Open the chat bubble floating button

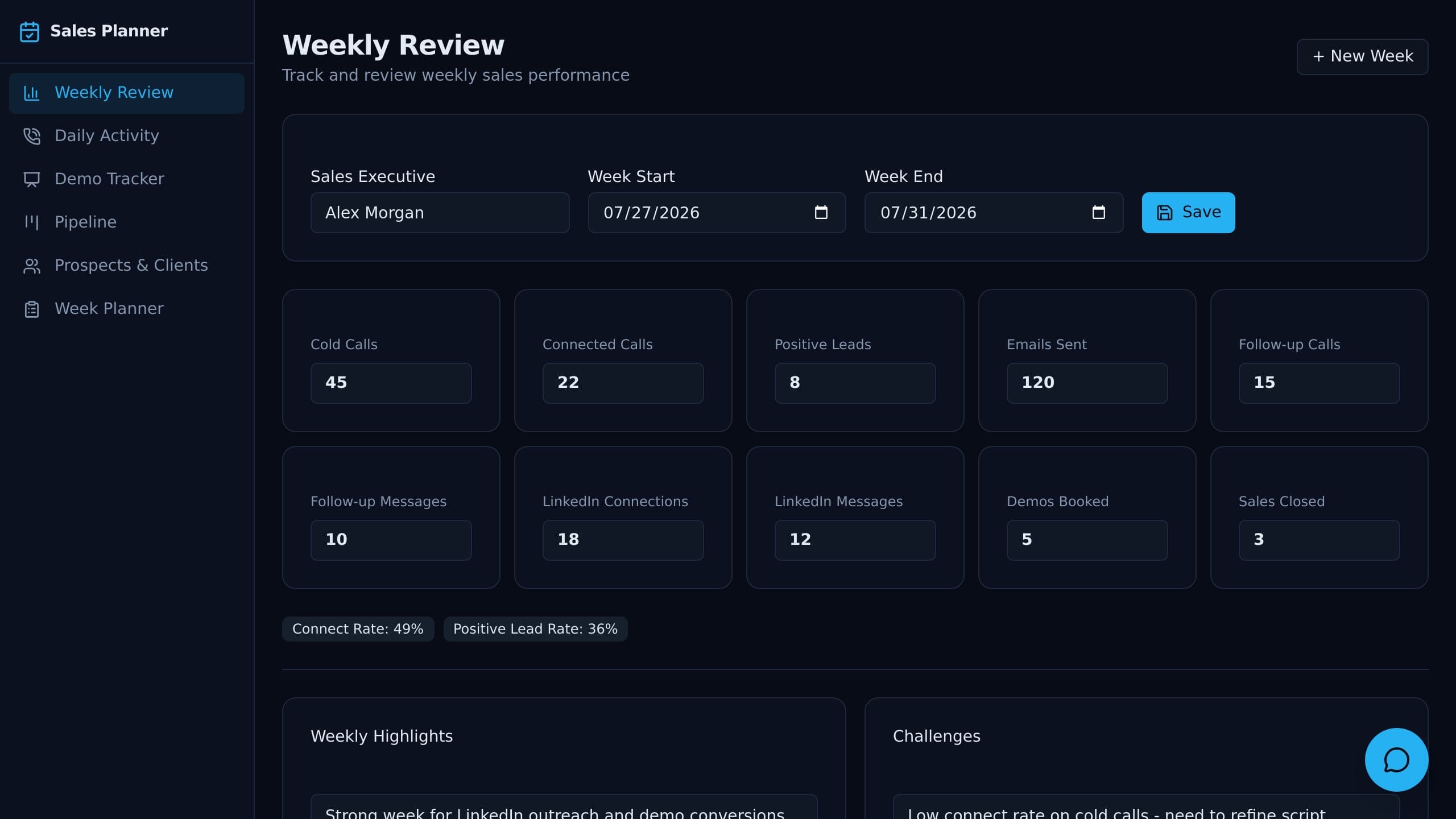[1396, 760]
